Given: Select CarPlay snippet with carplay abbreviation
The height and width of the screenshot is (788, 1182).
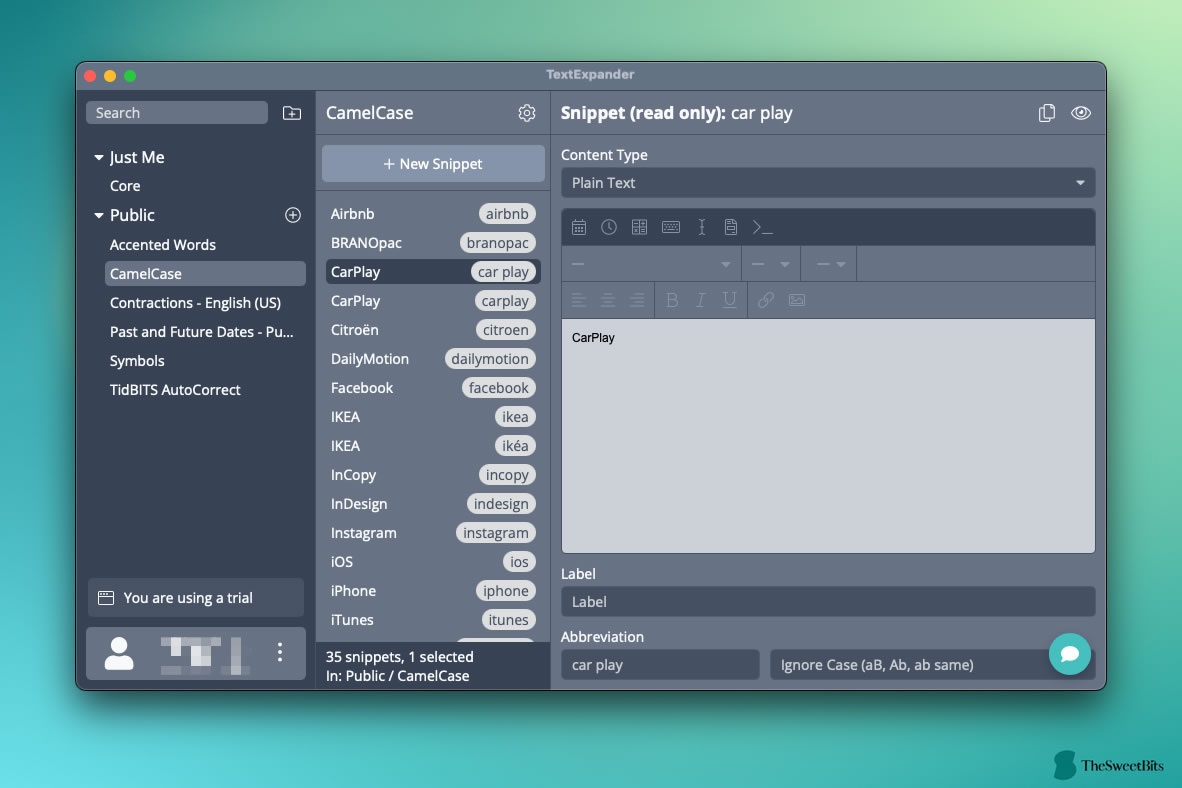Looking at the screenshot, I should tap(433, 301).
